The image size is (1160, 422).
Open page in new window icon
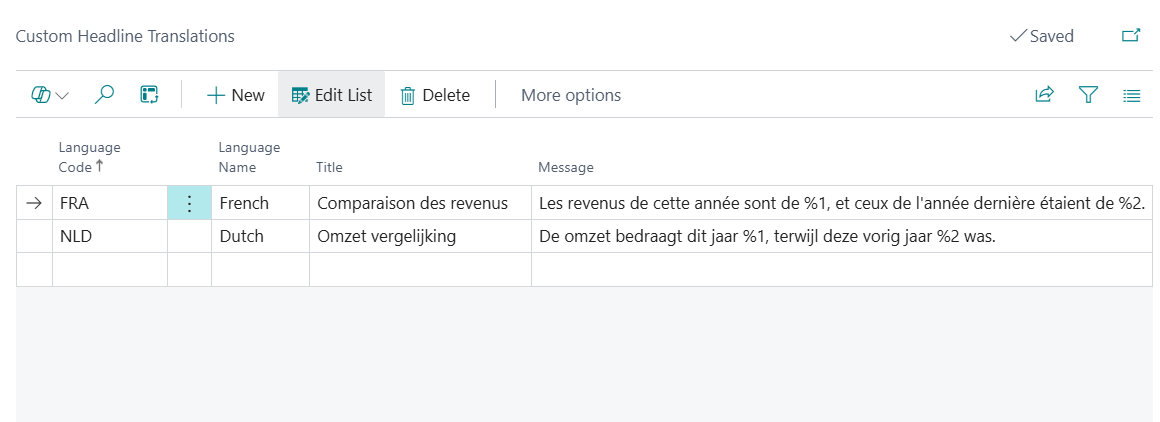(1131, 36)
